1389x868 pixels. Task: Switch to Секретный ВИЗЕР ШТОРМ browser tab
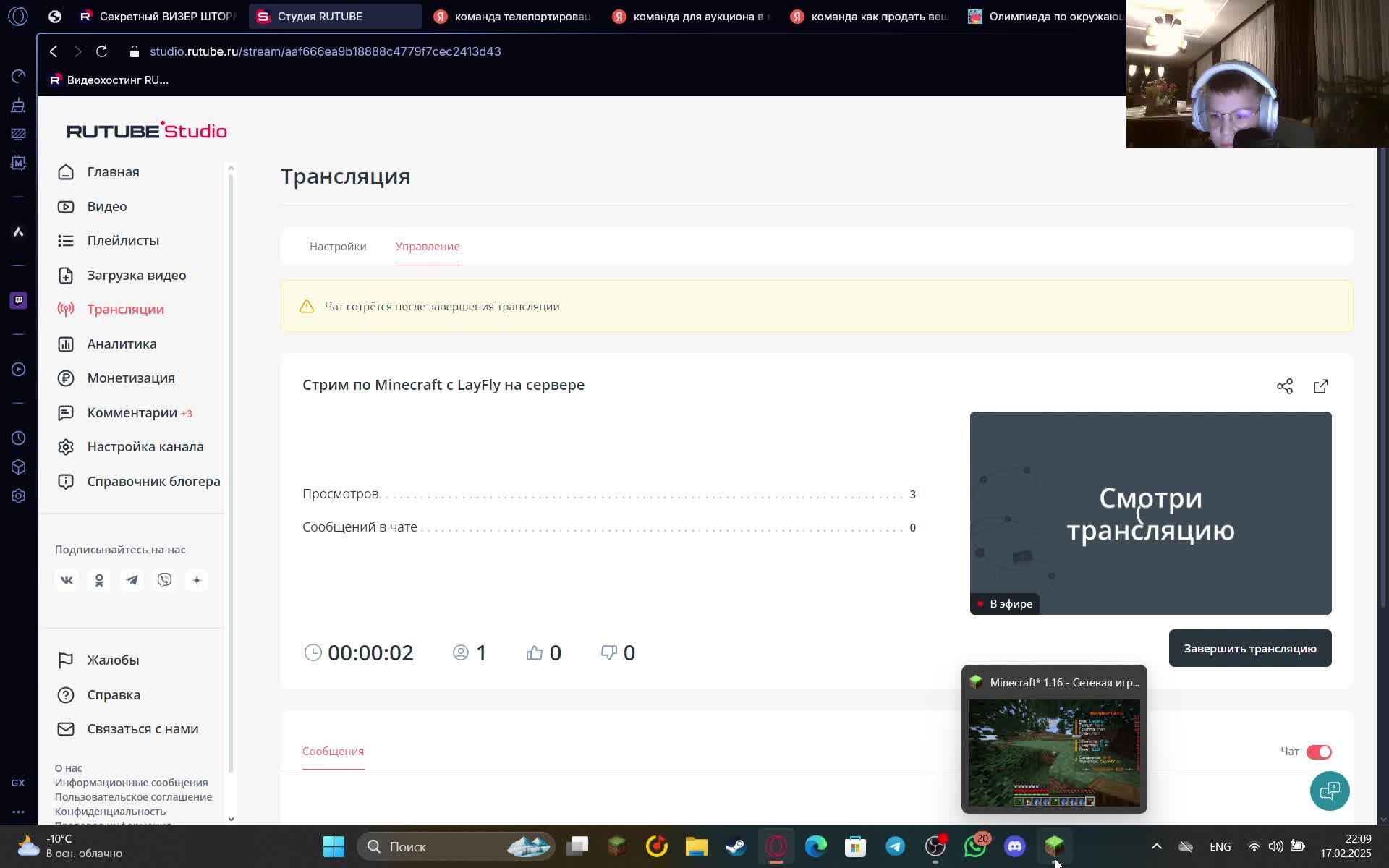(158, 16)
